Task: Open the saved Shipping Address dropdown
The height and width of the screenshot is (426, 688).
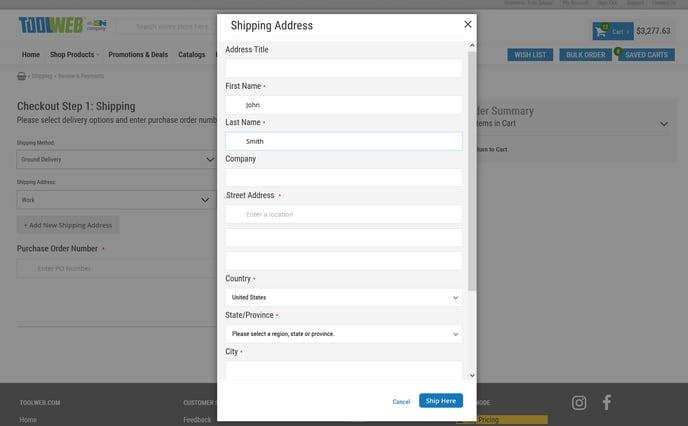Action: pos(116,200)
